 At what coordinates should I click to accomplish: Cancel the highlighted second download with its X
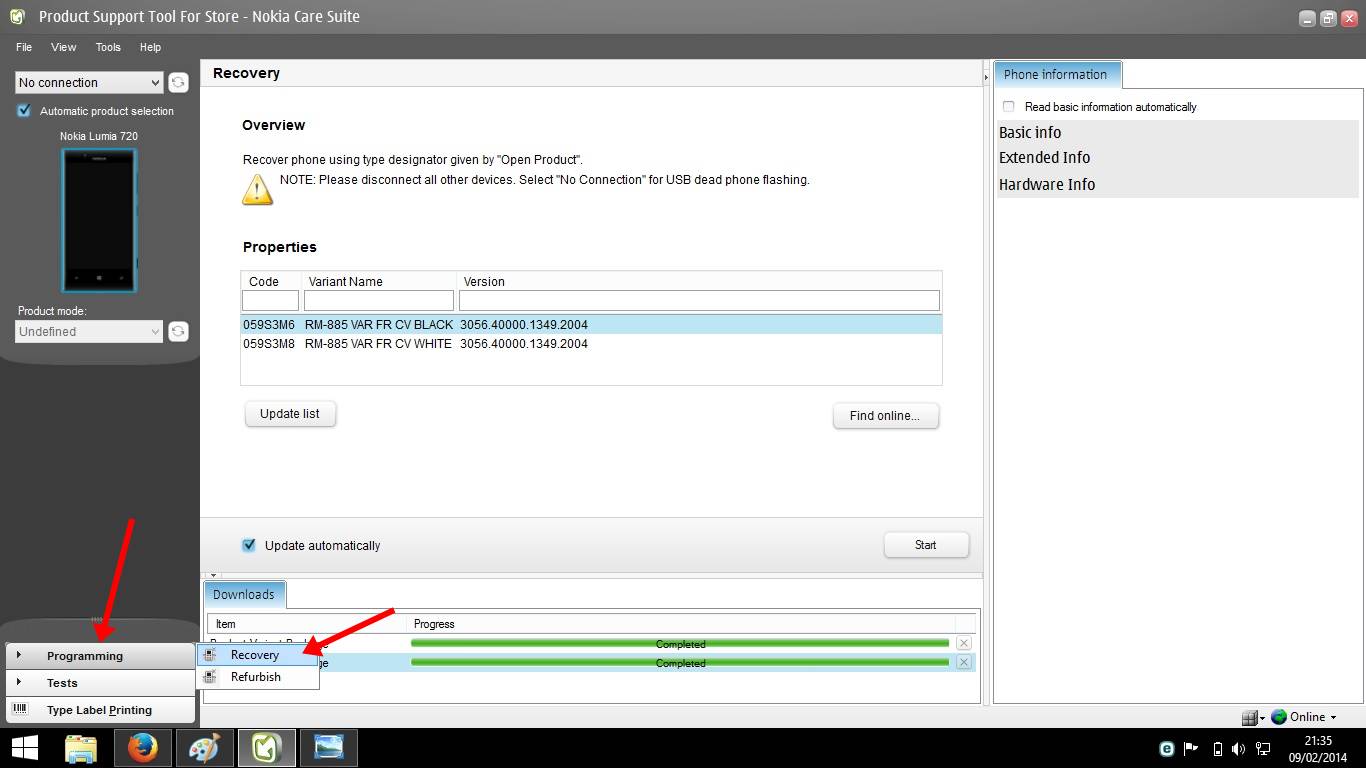(x=963, y=662)
